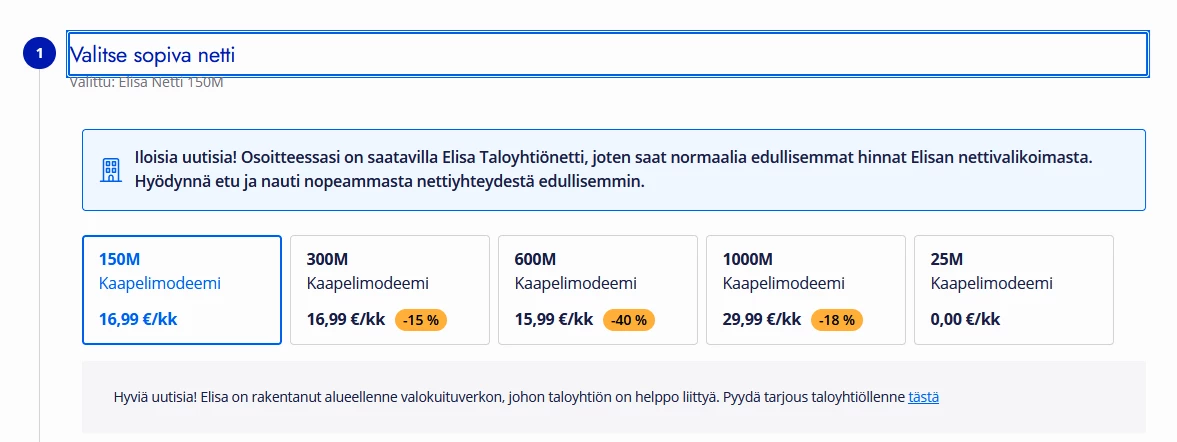This screenshot has width=1177, height=442.
Task: Choose the 300M plan card
Action: [x=389, y=290]
